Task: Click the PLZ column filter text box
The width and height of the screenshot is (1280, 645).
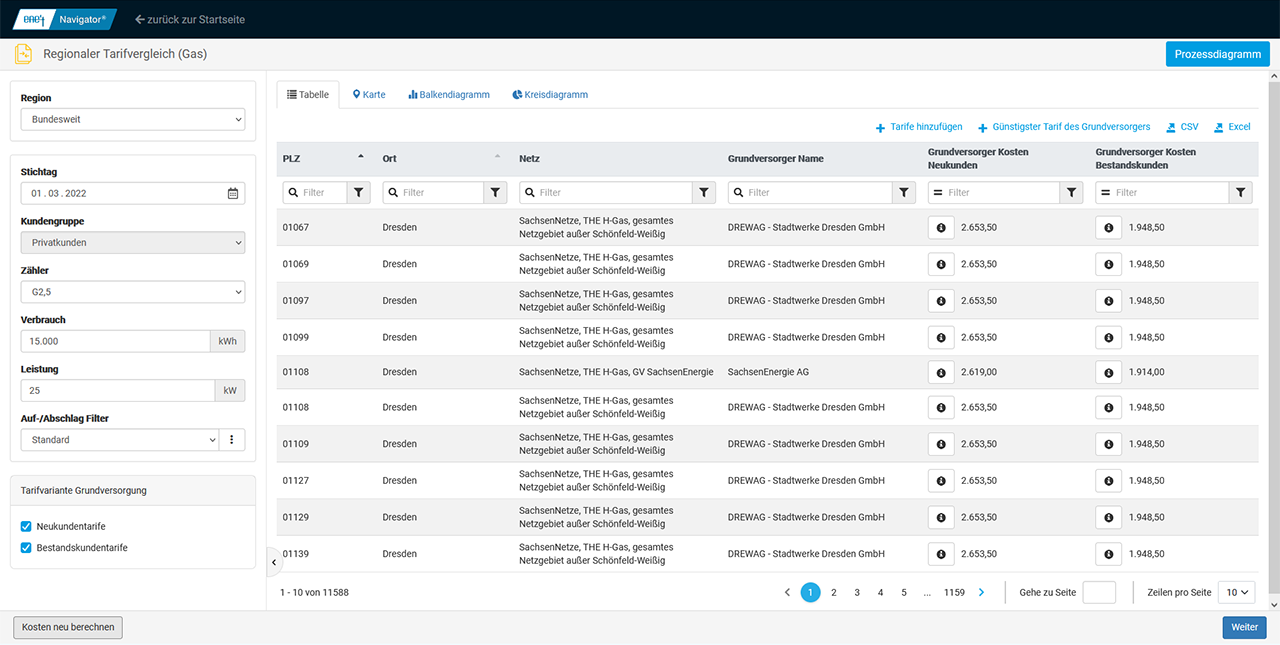Action: pyautogui.click(x=315, y=192)
